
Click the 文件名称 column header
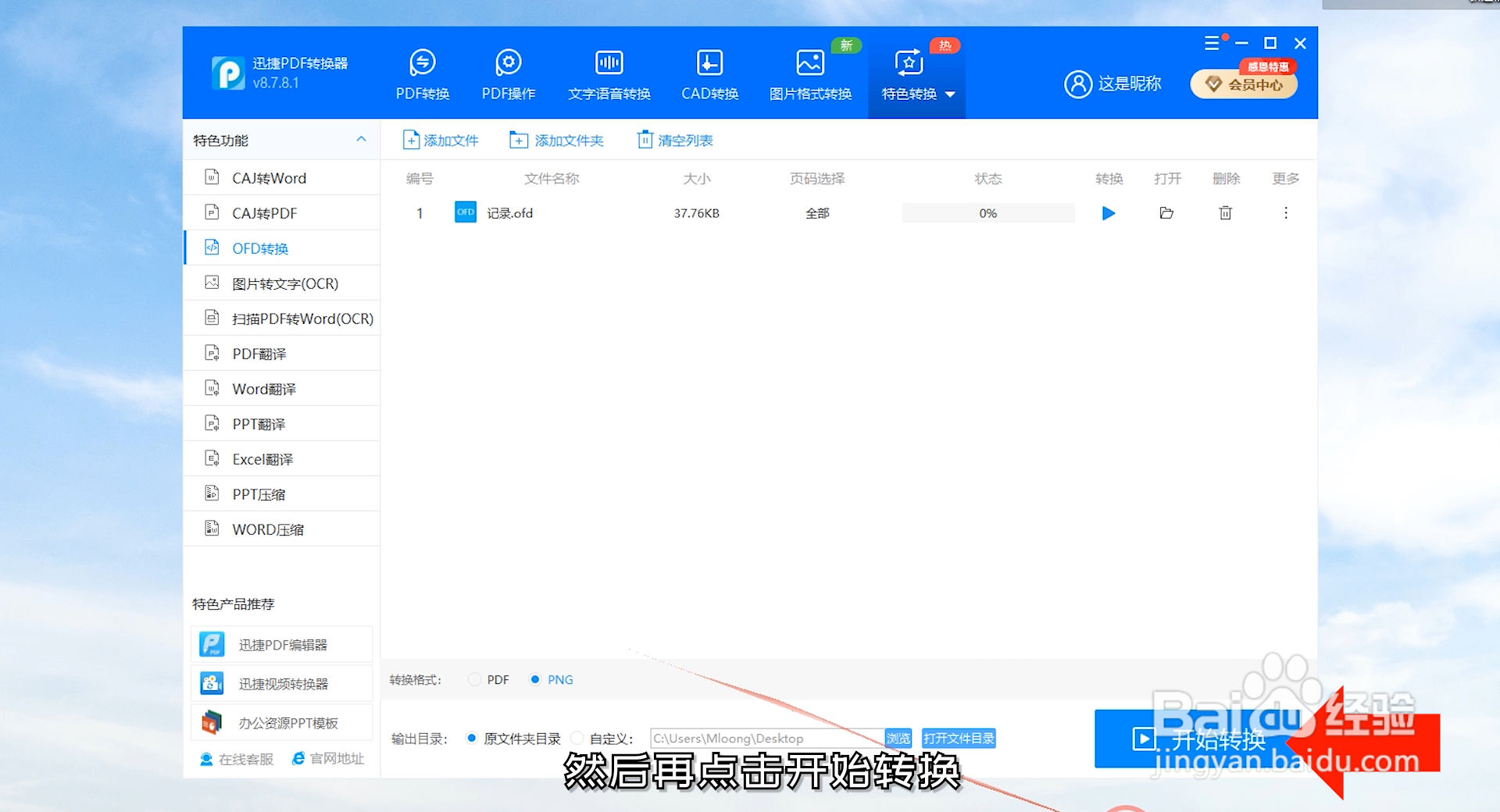click(552, 179)
